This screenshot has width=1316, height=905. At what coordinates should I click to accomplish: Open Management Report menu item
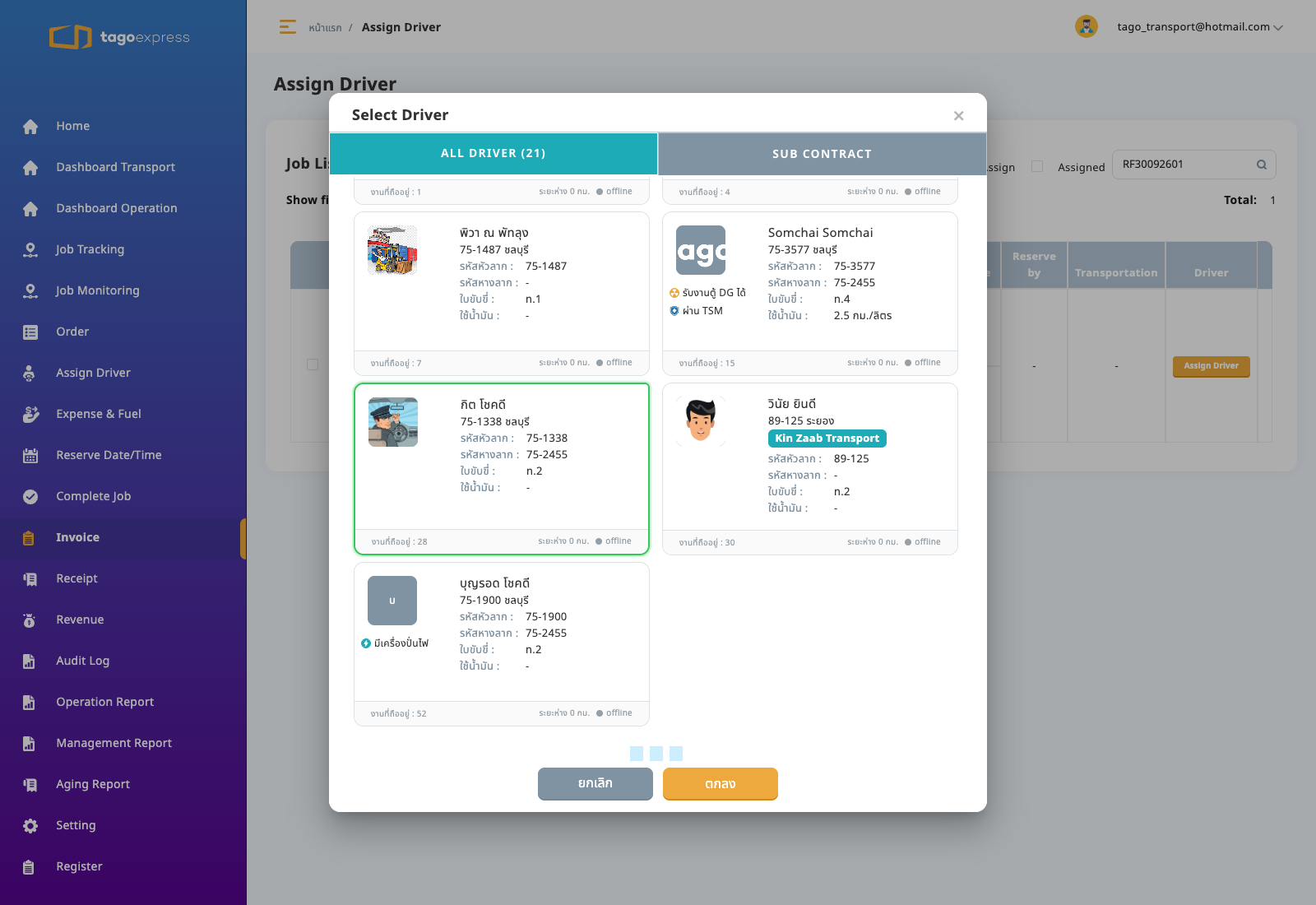coord(114,744)
